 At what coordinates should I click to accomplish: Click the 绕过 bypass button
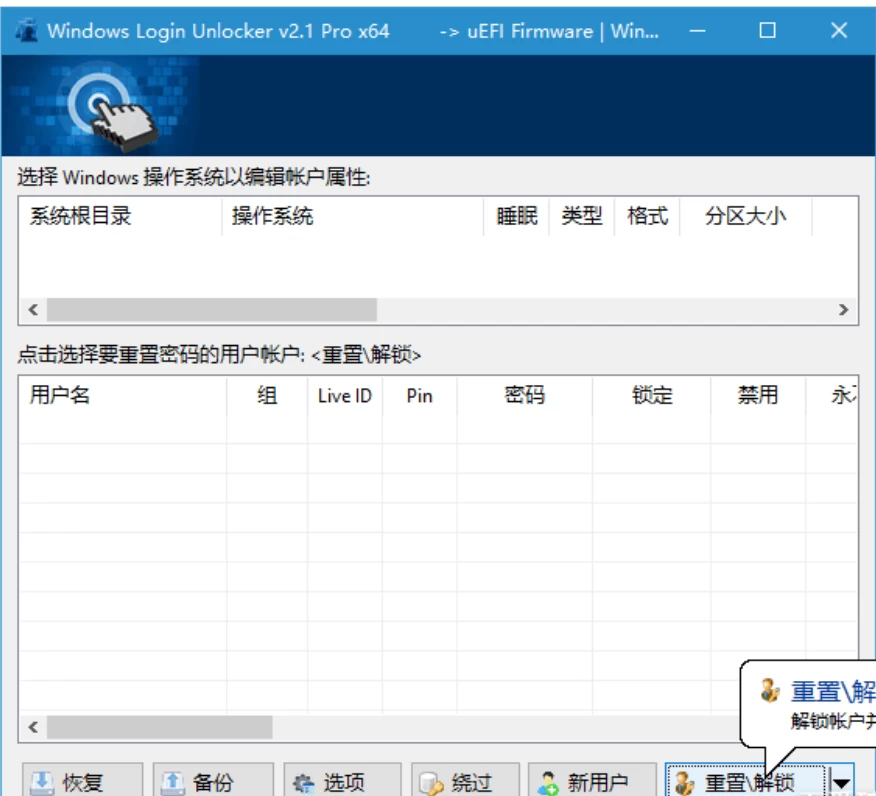coord(465,781)
